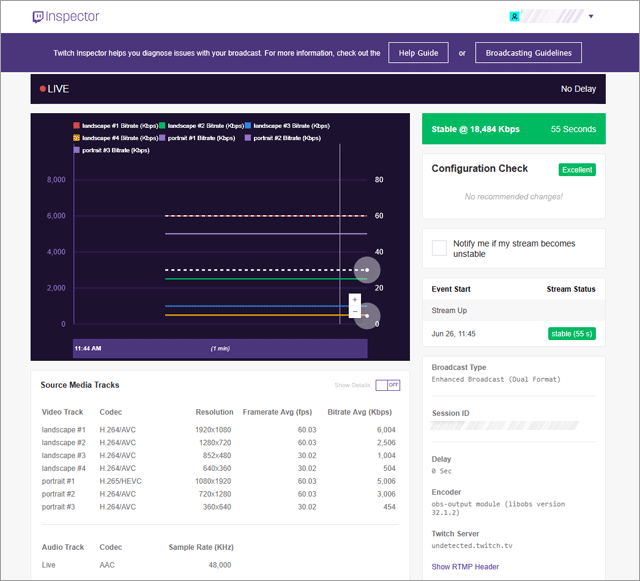This screenshot has height=581, width=640.
Task: Click the Resolution column header
Action: click(214, 412)
